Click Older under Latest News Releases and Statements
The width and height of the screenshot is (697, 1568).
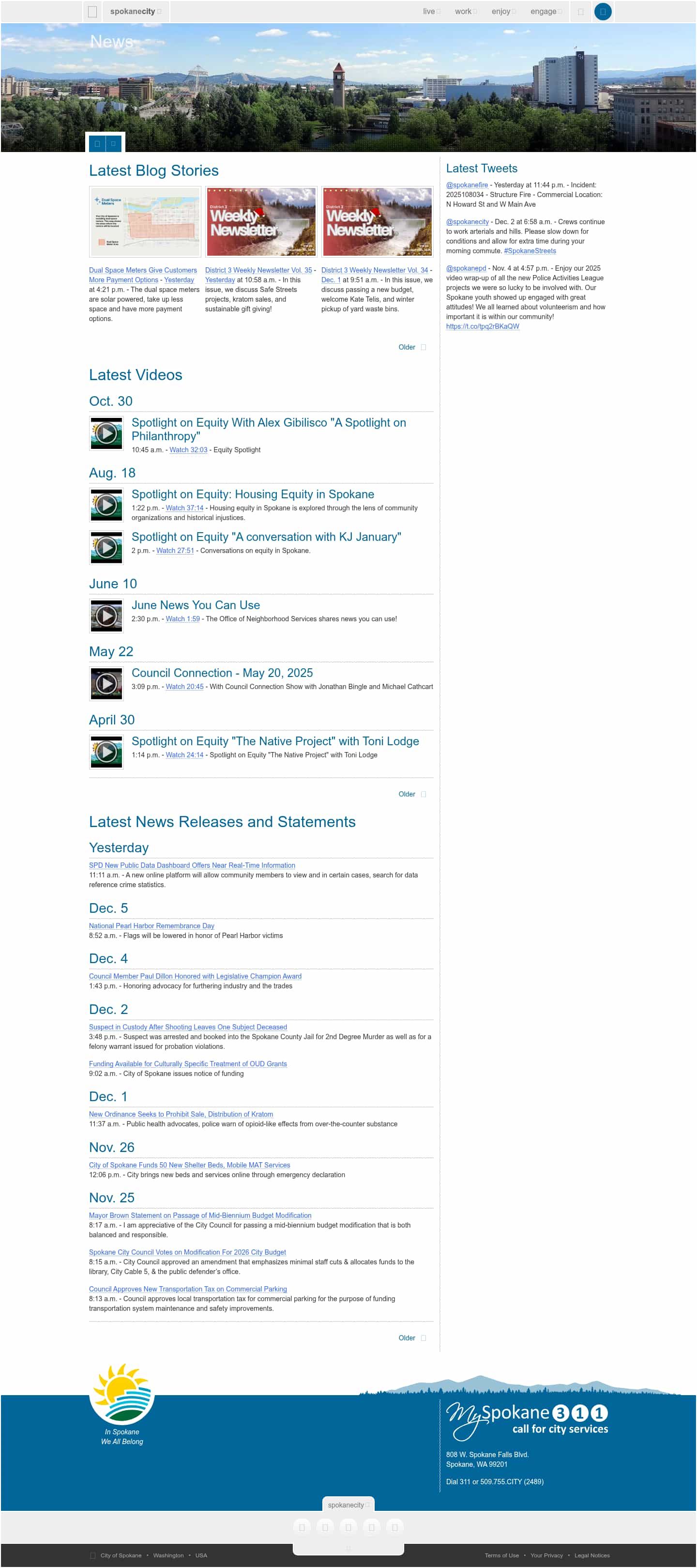pos(412,1338)
